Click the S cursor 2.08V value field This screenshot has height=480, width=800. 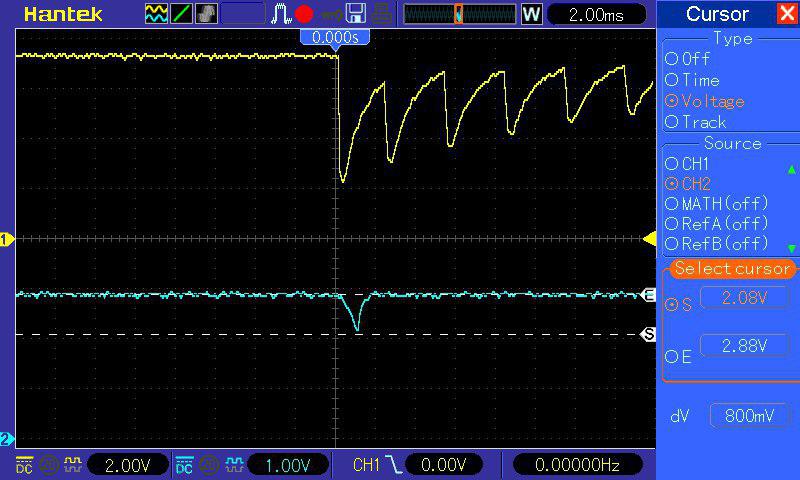coord(744,297)
